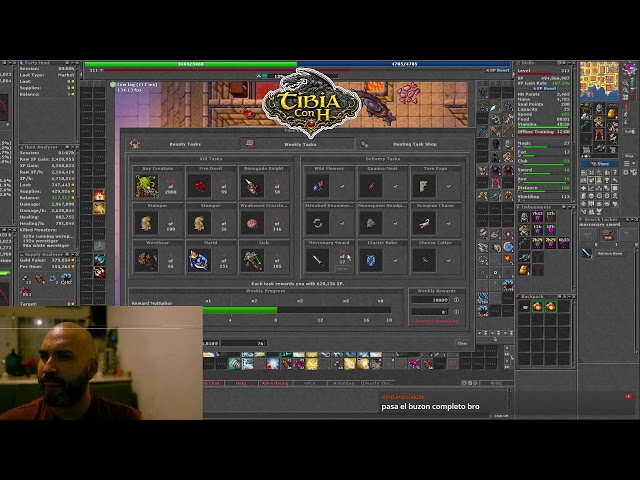Image resolution: width=640 pixels, height=480 pixels.
Task: Select the Marid kill task icon
Action: click(x=200, y=260)
